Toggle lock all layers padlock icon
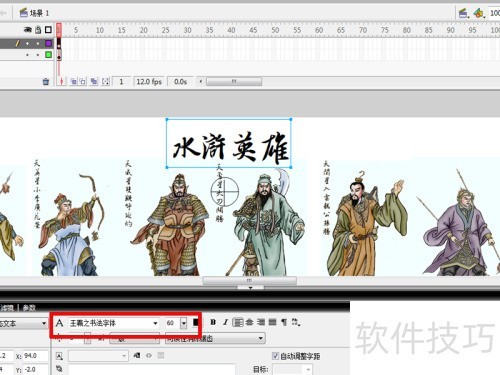This screenshot has width=500, height=375. pos(38,30)
